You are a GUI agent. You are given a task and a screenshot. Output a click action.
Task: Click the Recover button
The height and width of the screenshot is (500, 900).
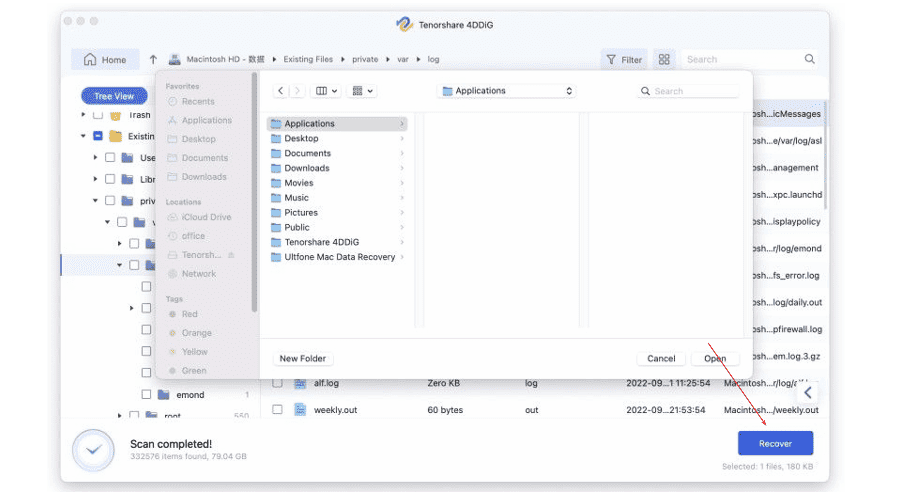click(775, 443)
